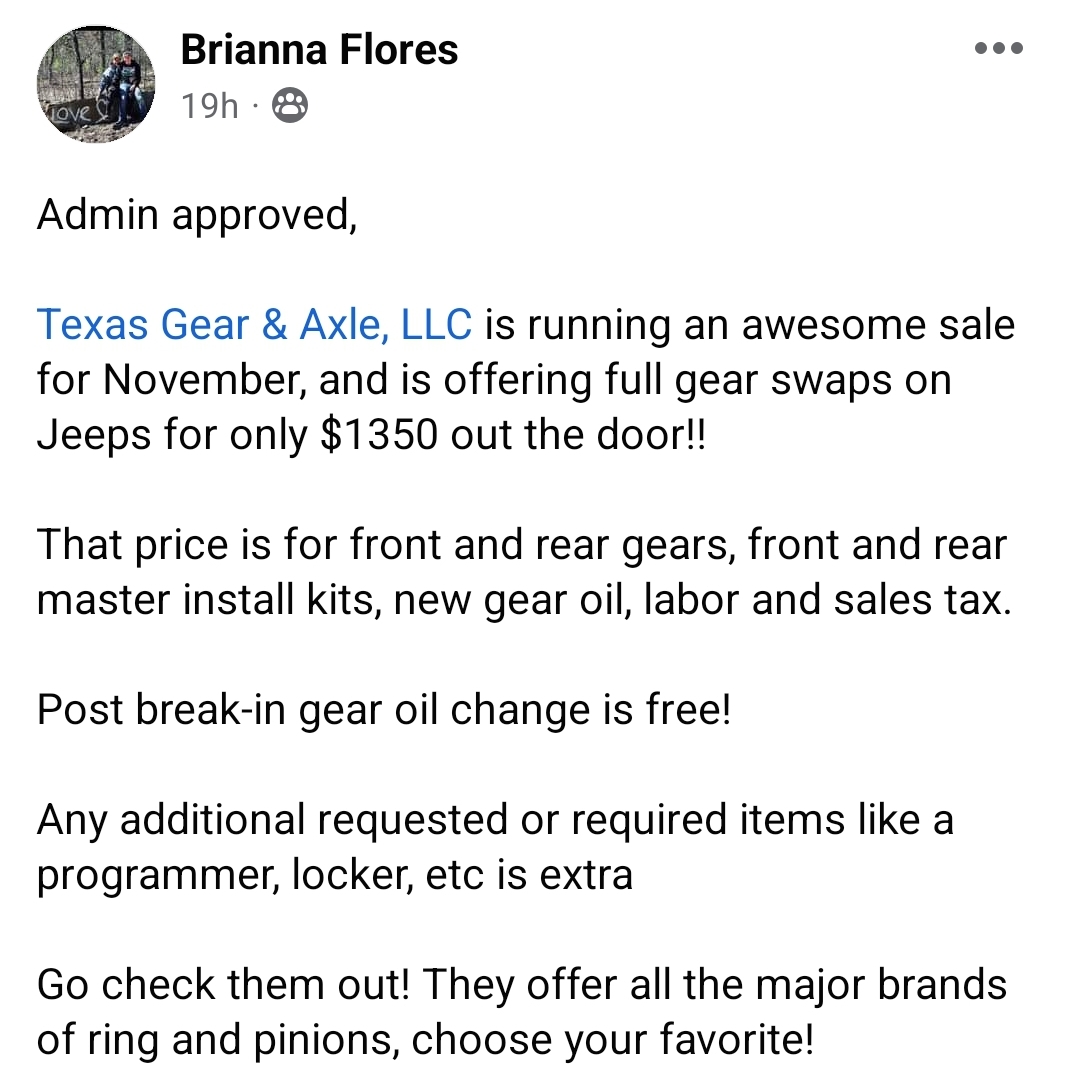Click "programmer, locker, etc is extra" line
Screen dimensions: 1080x1080
335,875
